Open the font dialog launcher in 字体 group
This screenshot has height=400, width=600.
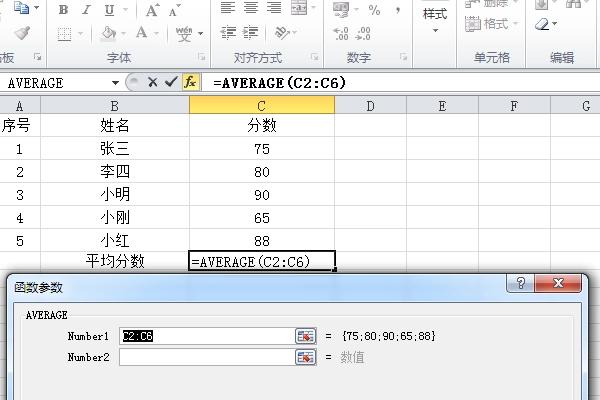pos(202,58)
